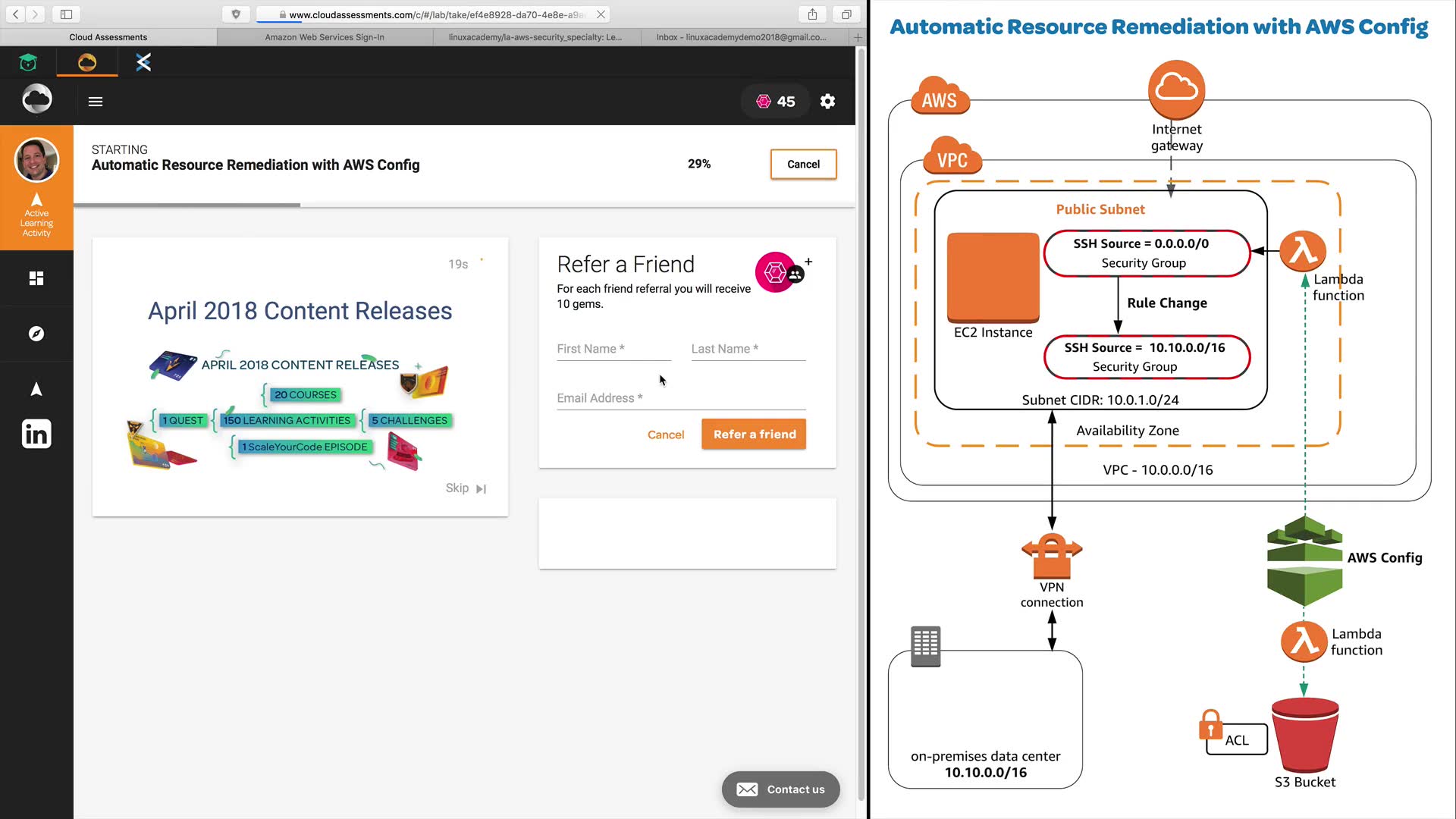Switch to the Inbox Gmail tab
The height and width of the screenshot is (819, 1456).
point(741,37)
